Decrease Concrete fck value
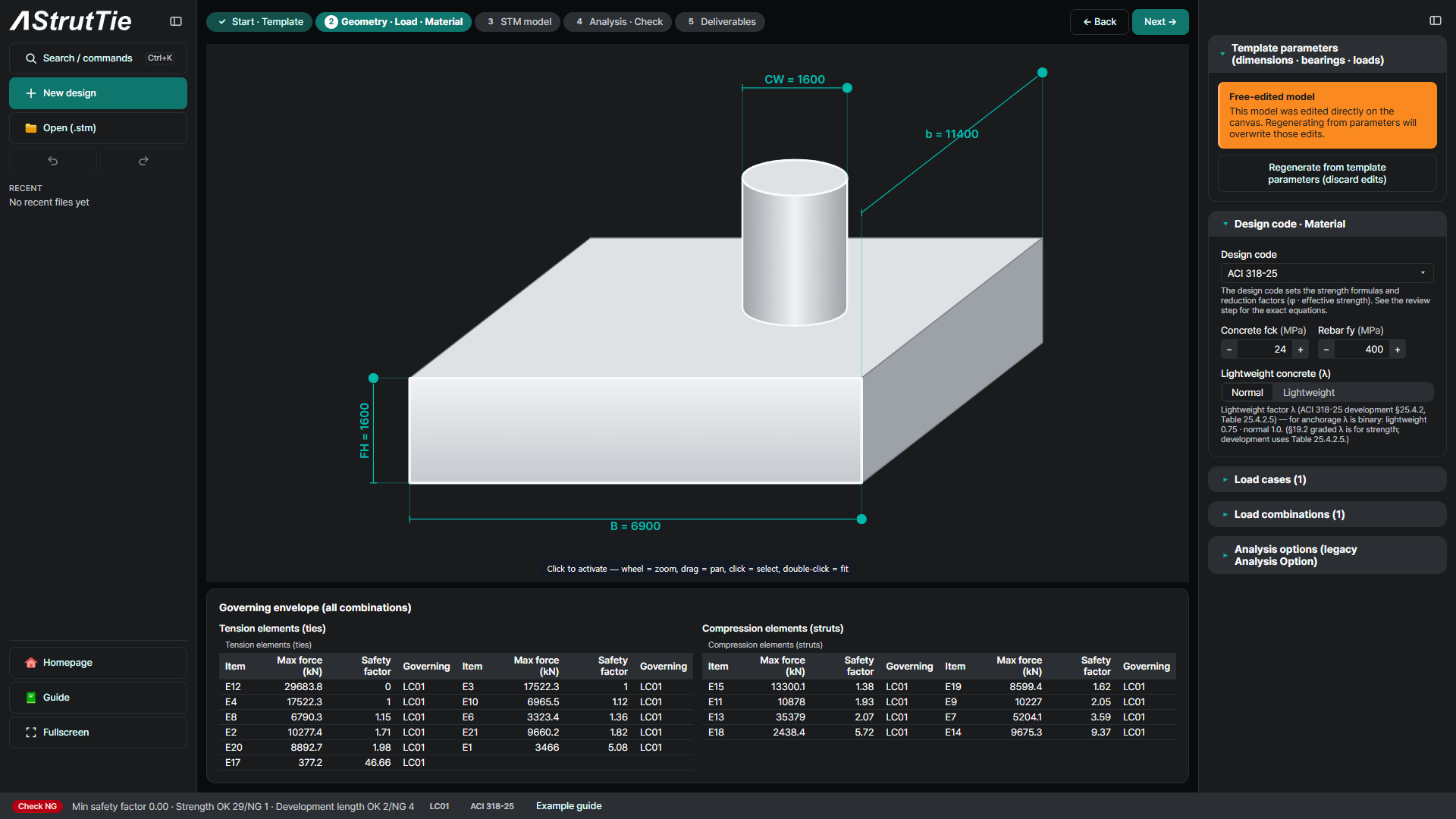The width and height of the screenshot is (1456, 819). tap(1229, 350)
